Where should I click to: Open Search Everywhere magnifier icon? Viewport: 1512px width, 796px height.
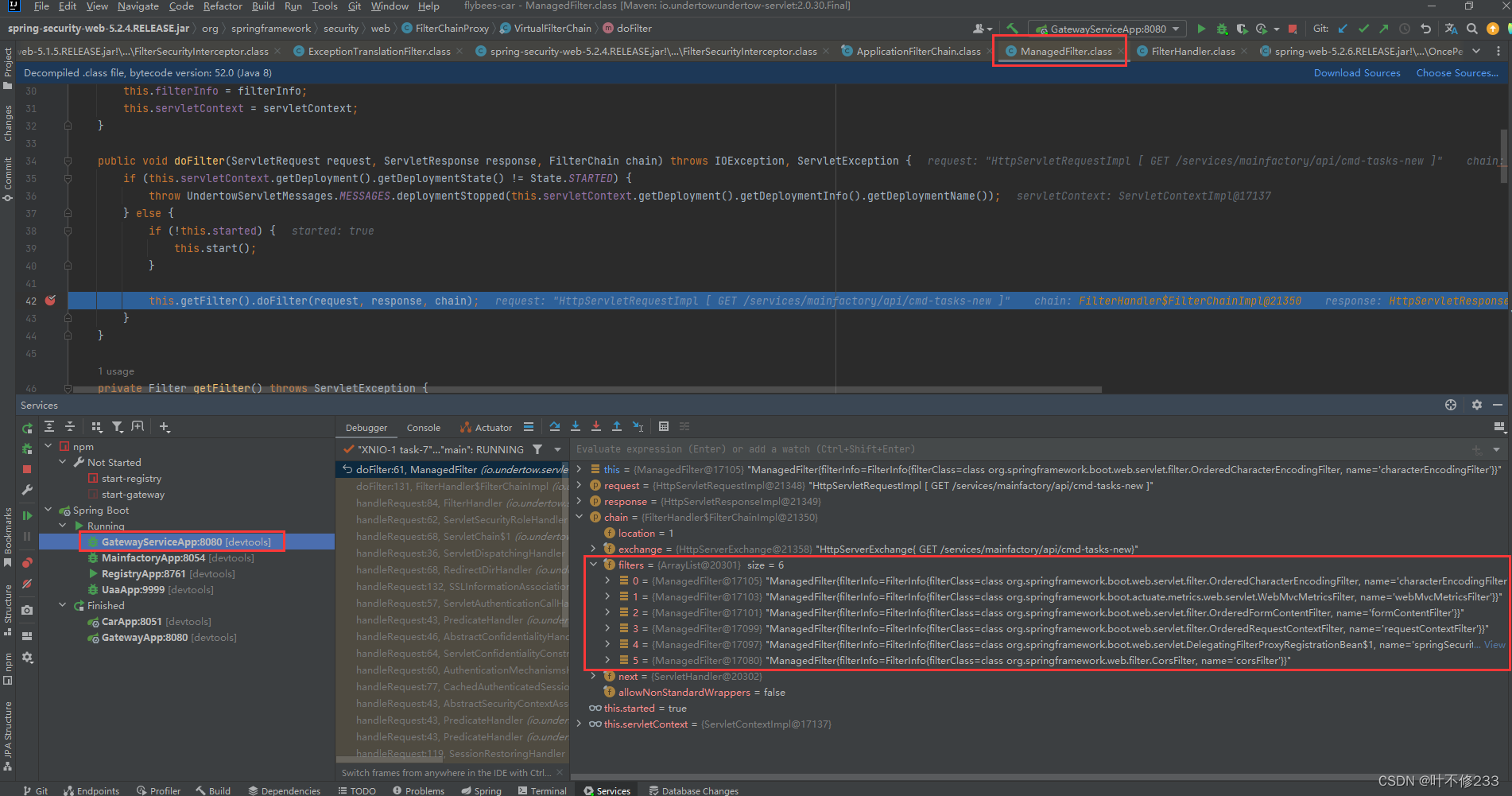click(1471, 29)
